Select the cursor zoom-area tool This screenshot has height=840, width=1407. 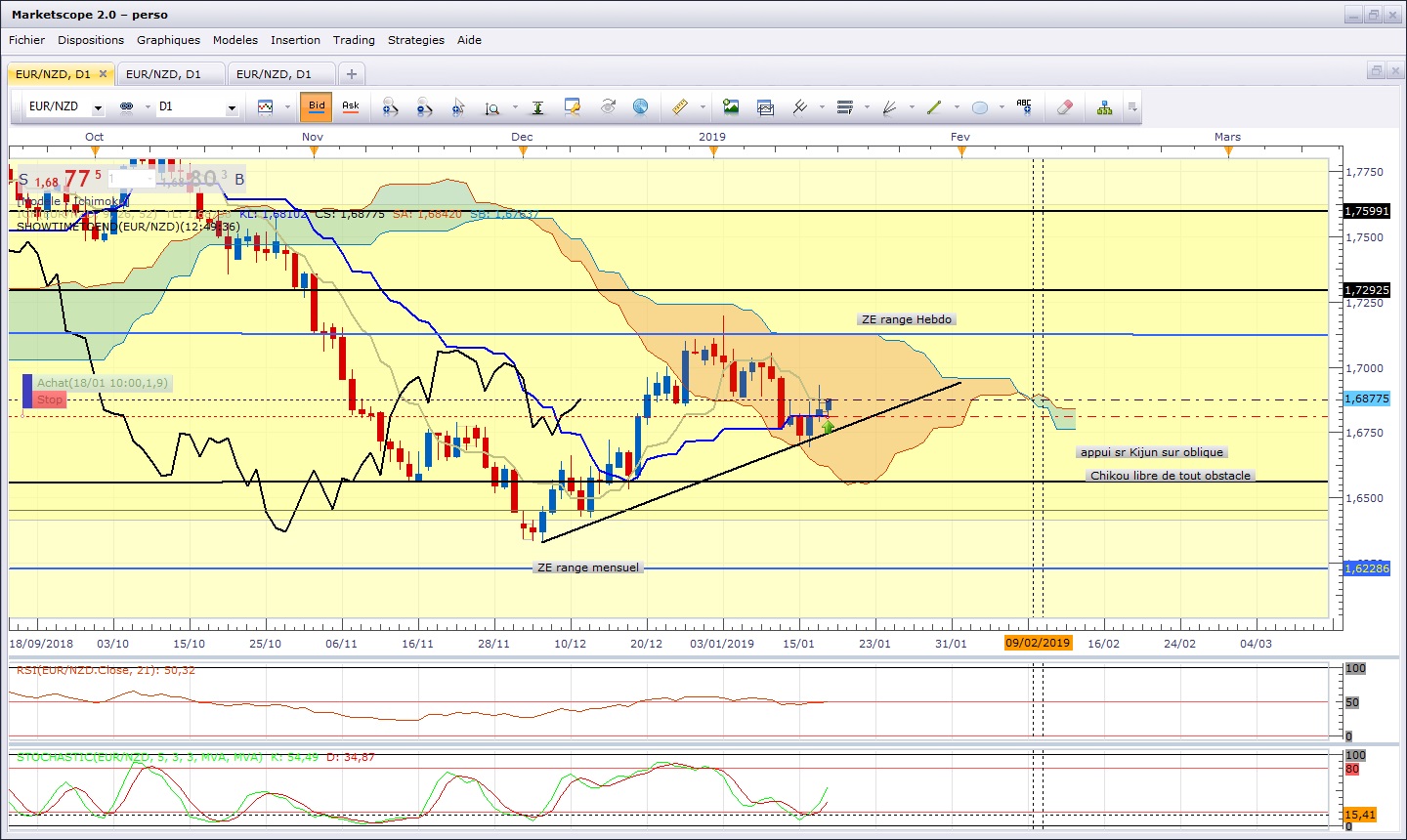(x=458, y=107)
